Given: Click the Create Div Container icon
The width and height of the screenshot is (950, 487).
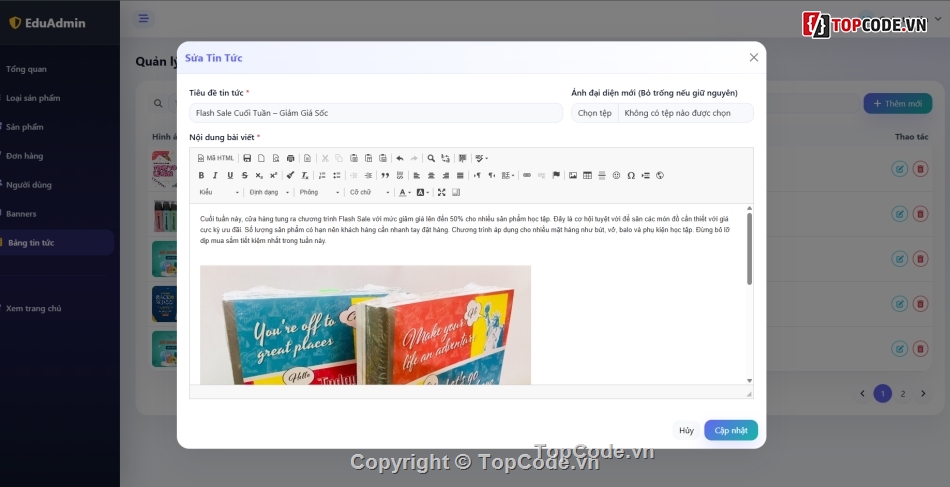Looking at the screenshot, I should [x=400, y=175].
